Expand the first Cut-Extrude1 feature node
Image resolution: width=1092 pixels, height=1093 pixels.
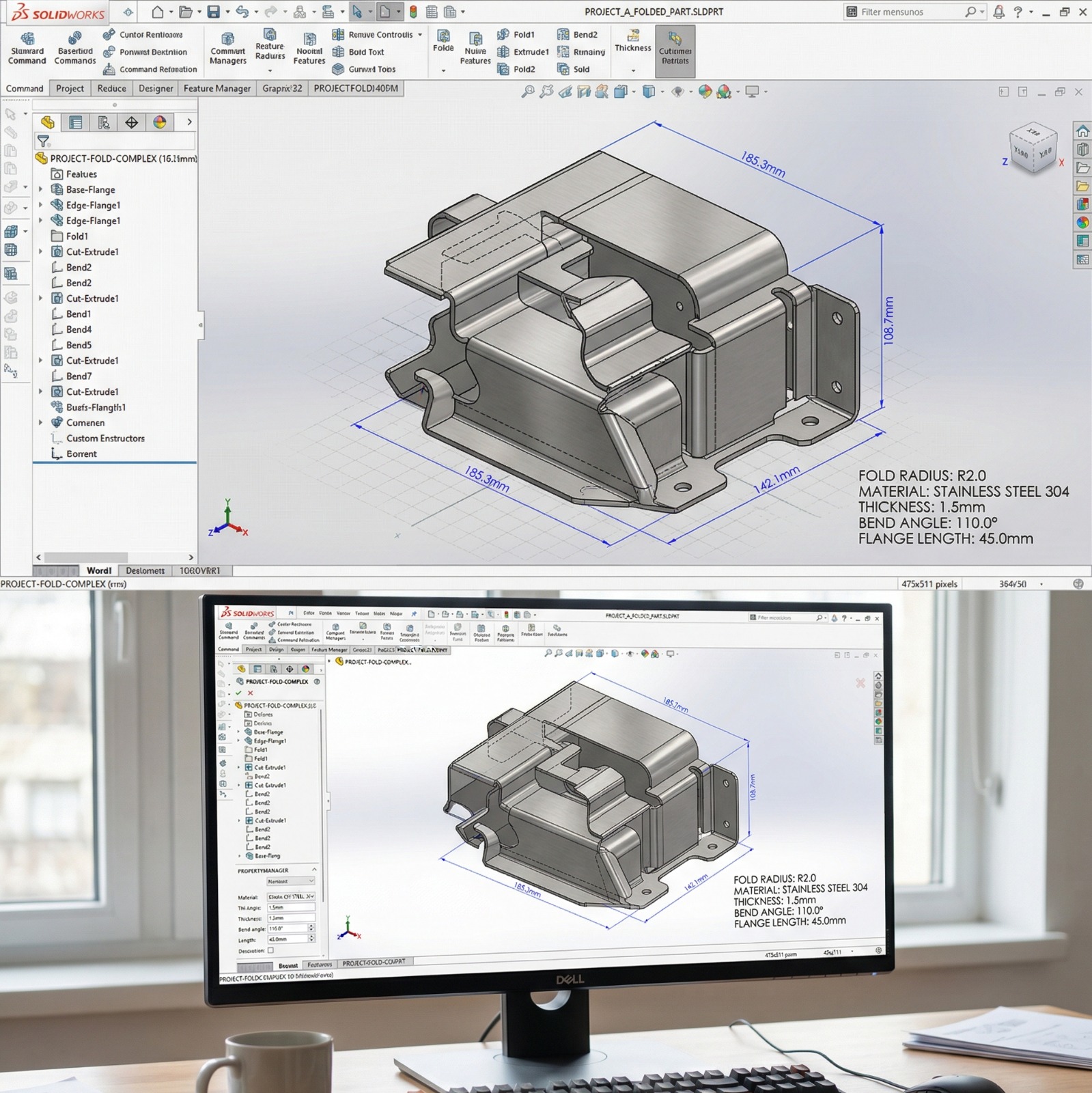(40, 252)
